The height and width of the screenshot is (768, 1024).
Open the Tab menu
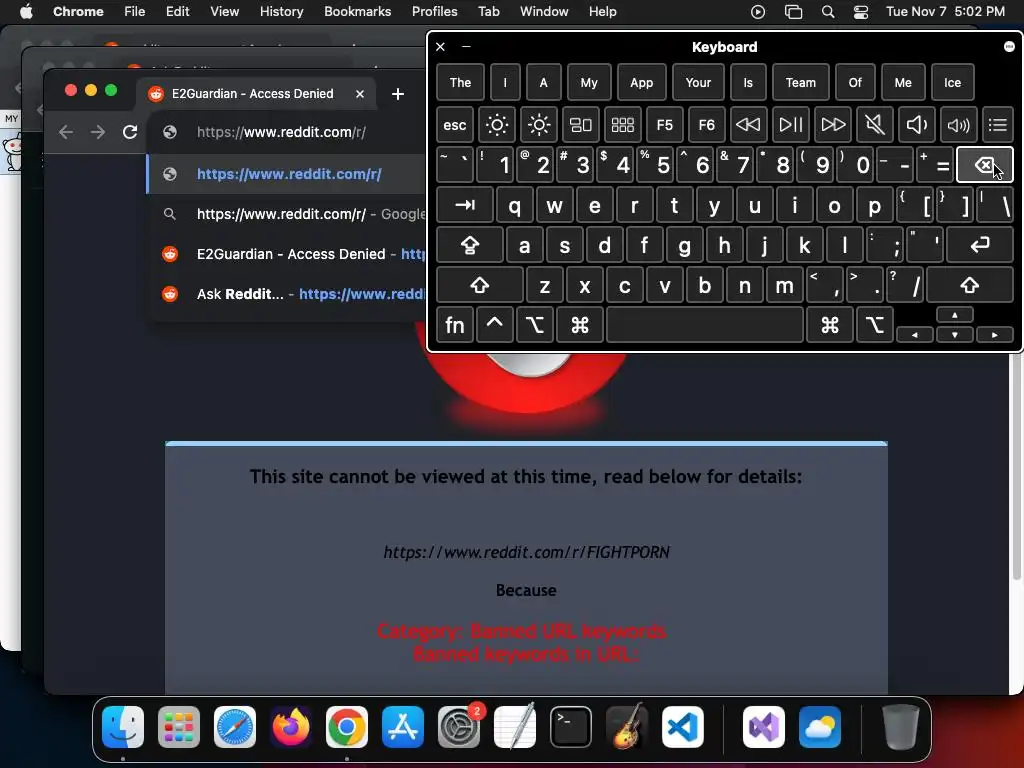[x=488, y=11]
